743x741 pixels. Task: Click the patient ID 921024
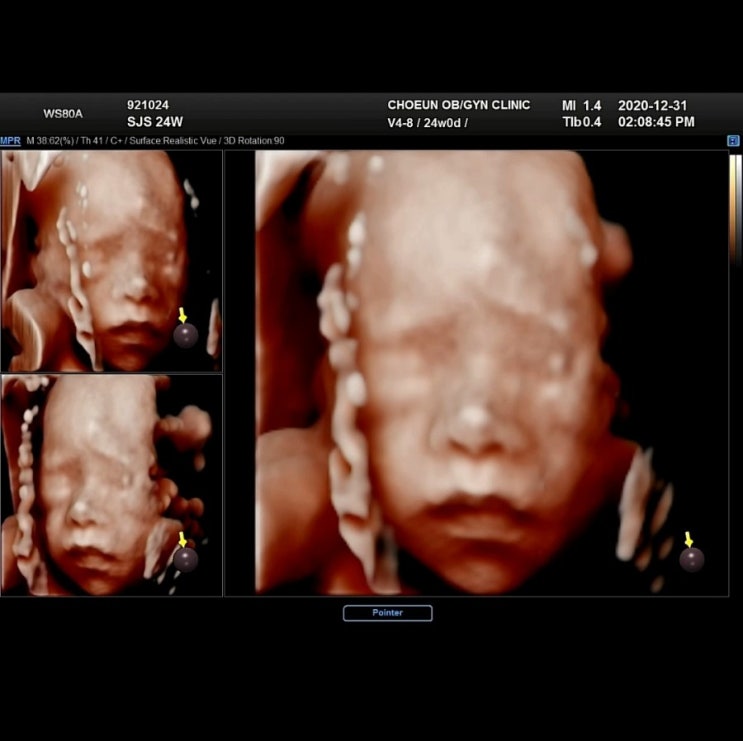tap(148, 105)
